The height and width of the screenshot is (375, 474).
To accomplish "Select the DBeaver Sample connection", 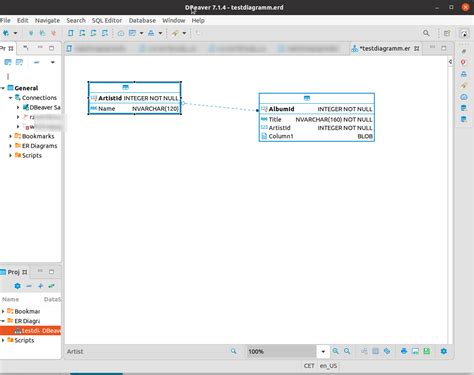I will (41, 107).
